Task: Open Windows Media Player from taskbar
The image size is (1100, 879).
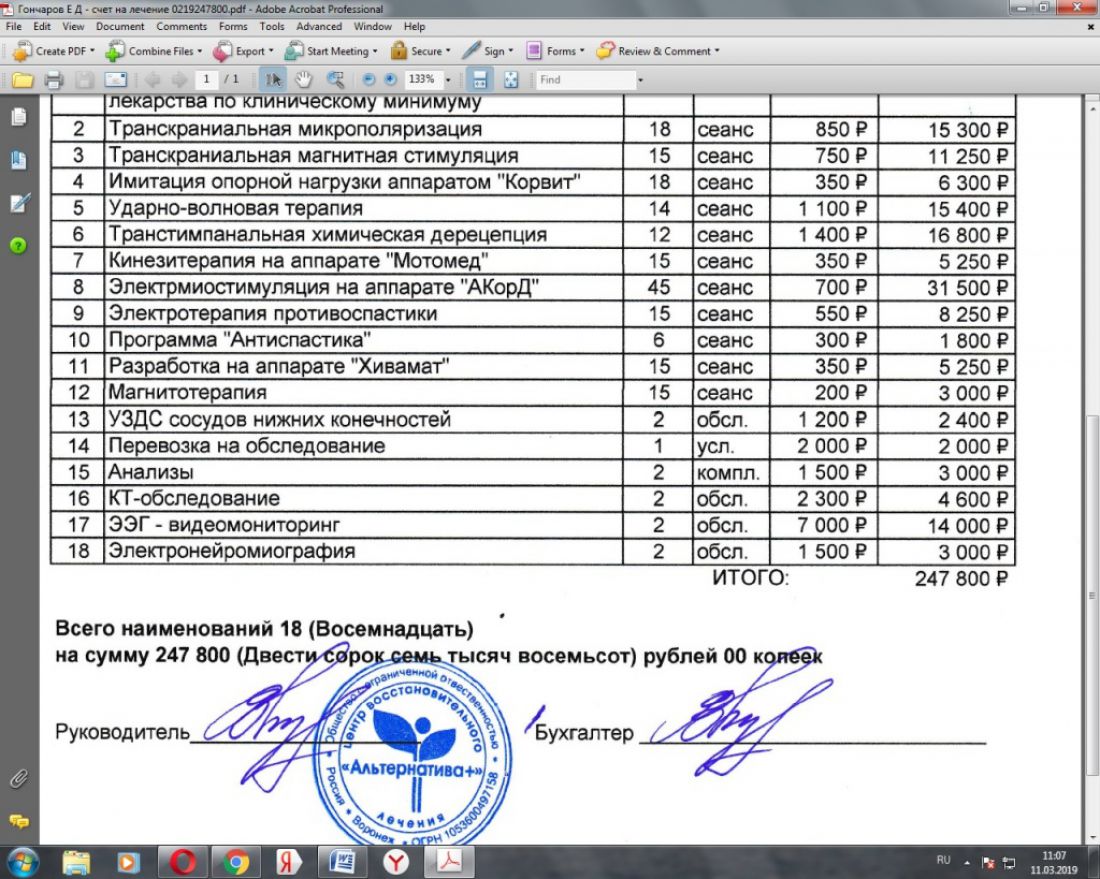Action: tap(128, 862)
